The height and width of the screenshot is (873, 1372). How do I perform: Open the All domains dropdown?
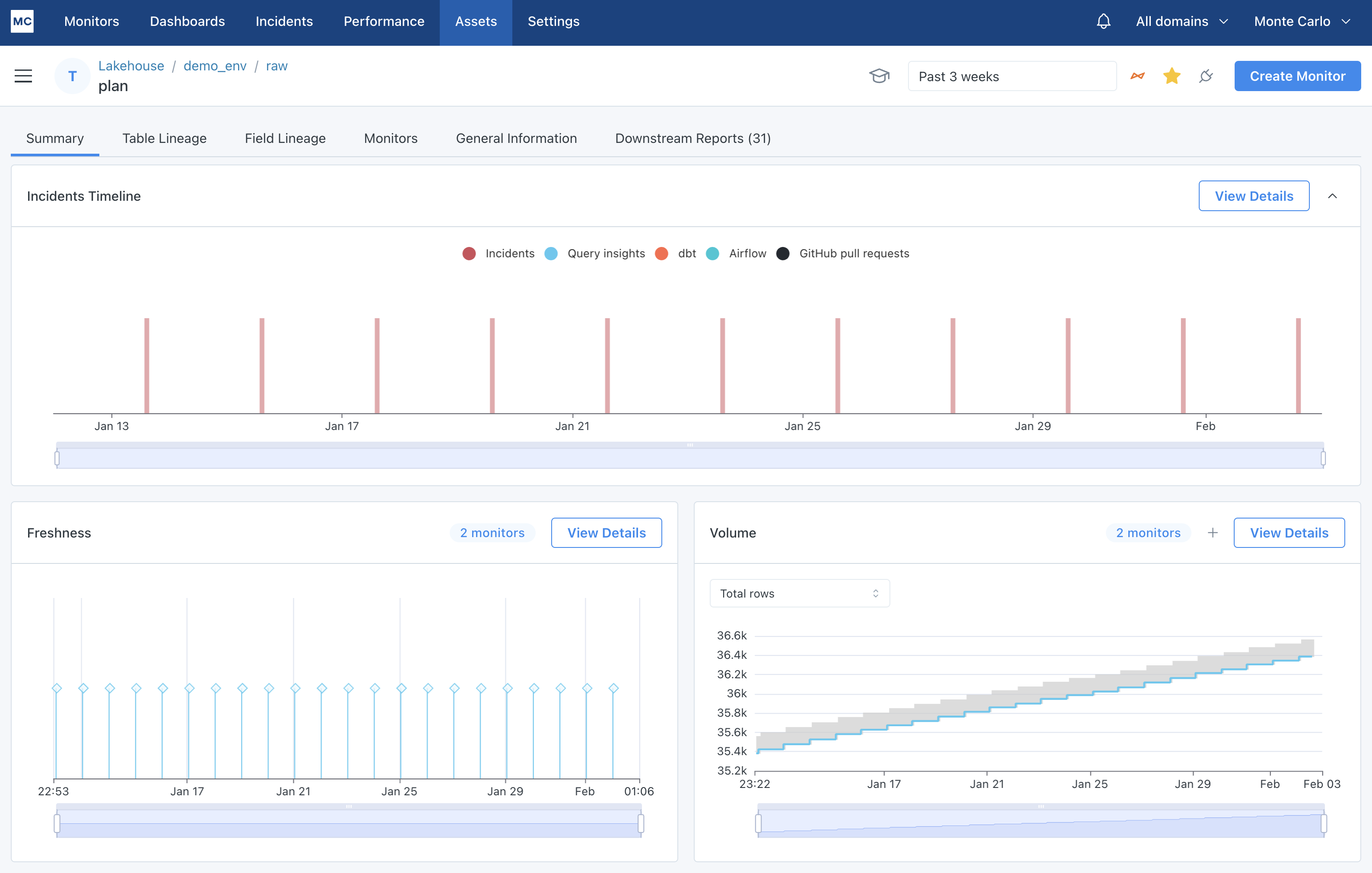(x=1181, y=22)
